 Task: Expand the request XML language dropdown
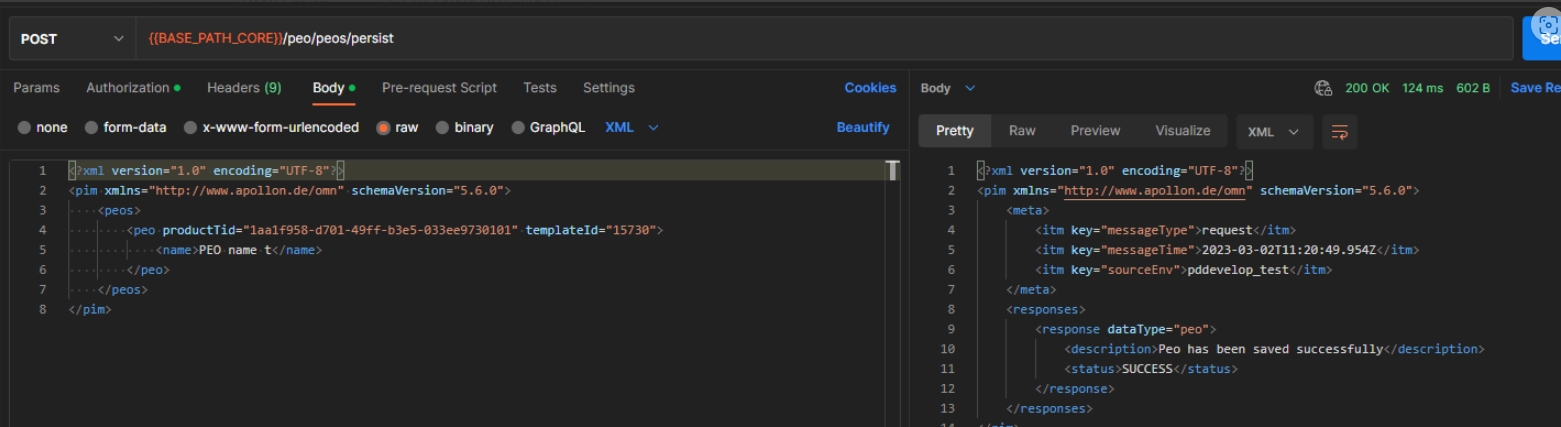coord(632,127)
